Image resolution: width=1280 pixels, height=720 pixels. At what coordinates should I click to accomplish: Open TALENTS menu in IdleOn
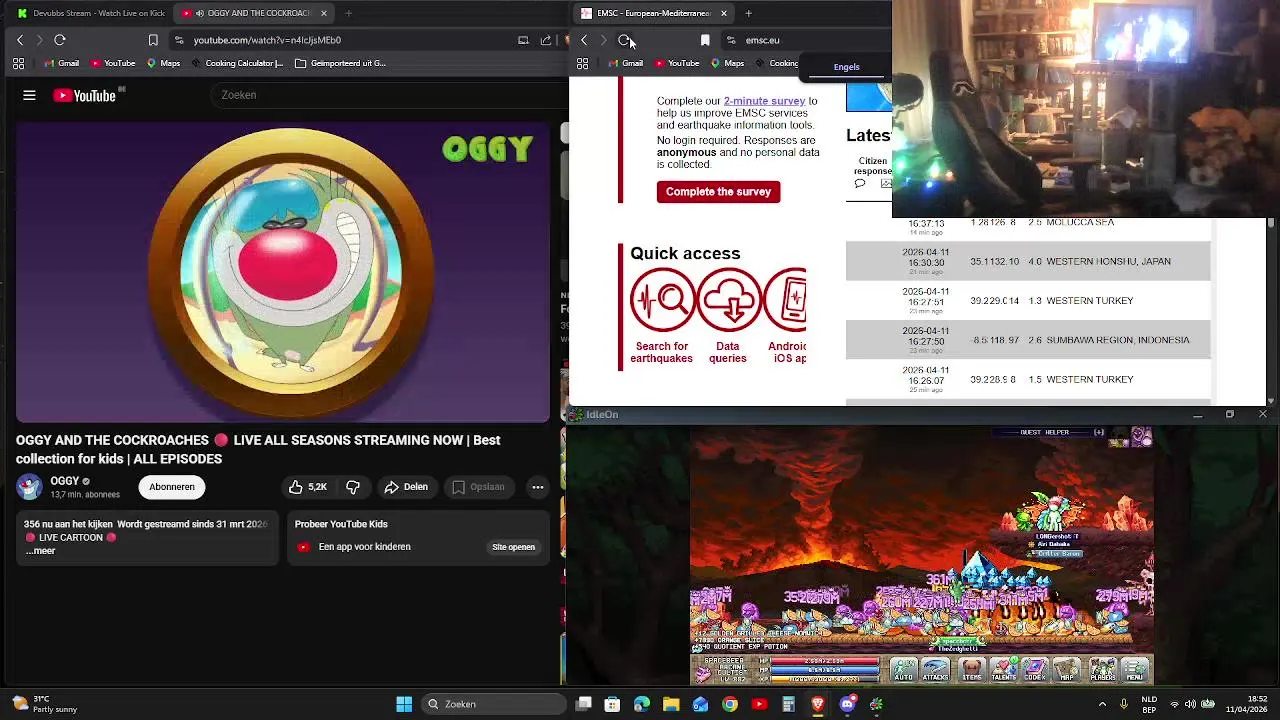(x=1003, y=670)
